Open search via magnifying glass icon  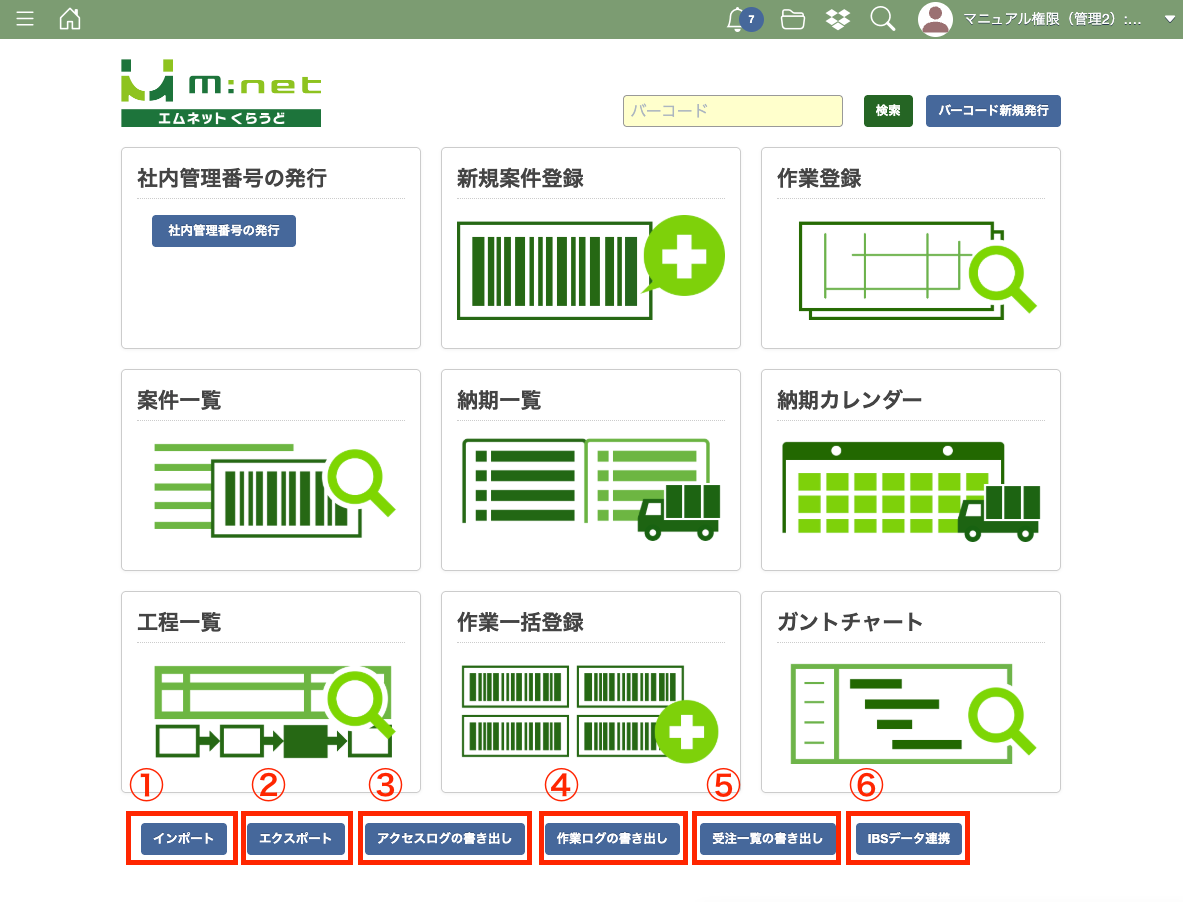882,19
